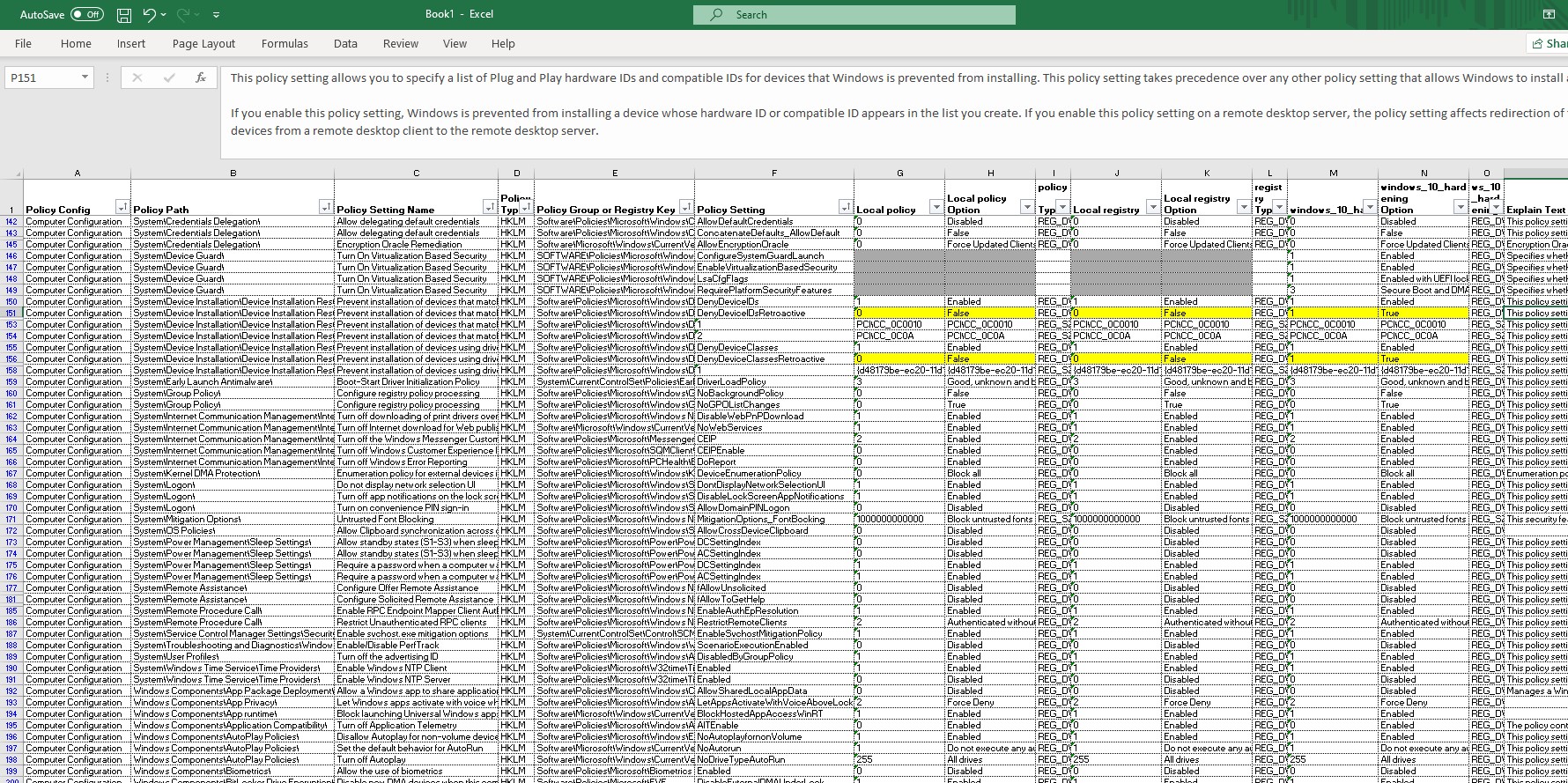Click 'AllowDomainPINLogon' cell
The width and height of the screenshot is (1568, 783).
coord(774,507)
